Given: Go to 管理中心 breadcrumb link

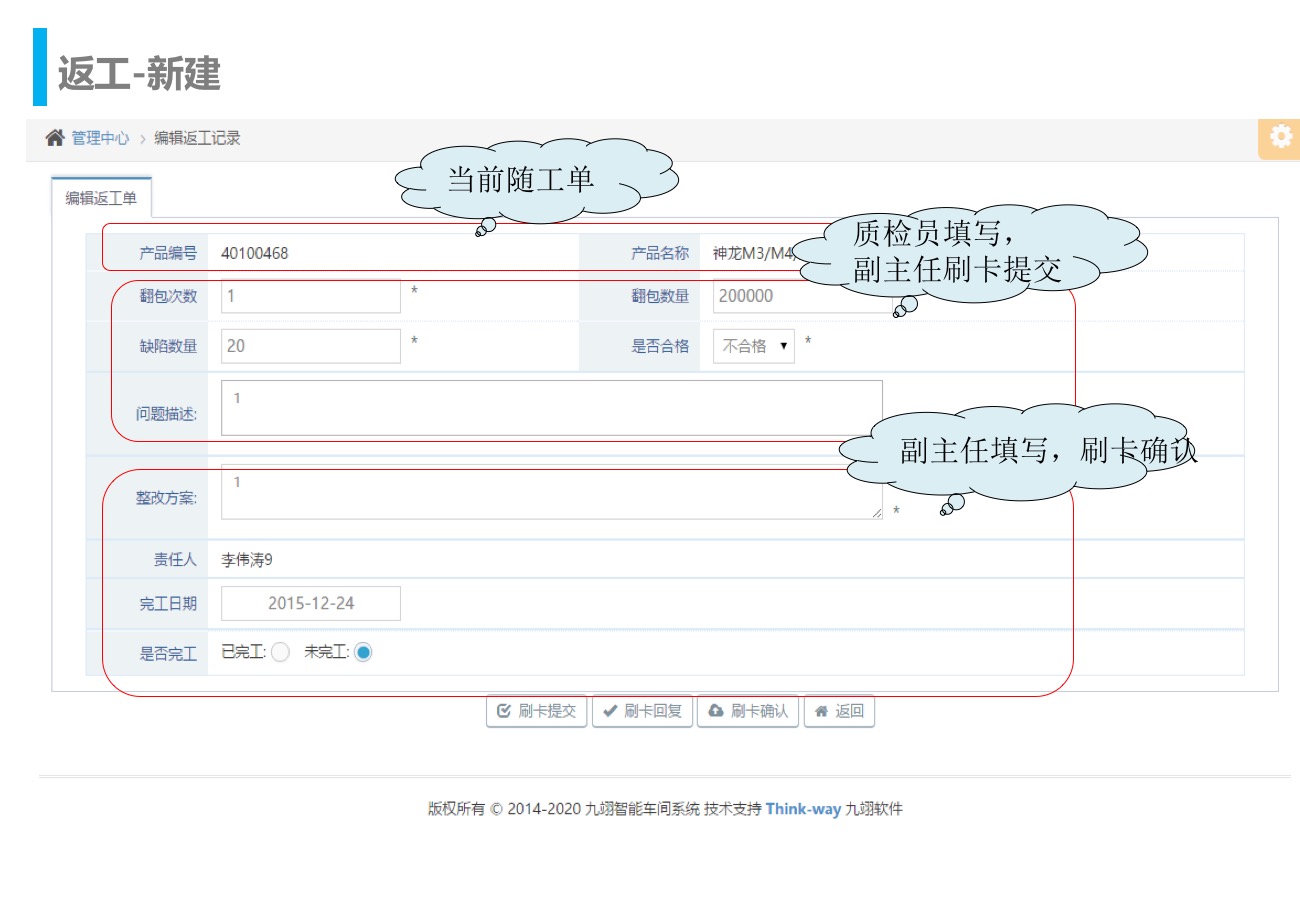Looking at the screenshot, I should (100, 138).
